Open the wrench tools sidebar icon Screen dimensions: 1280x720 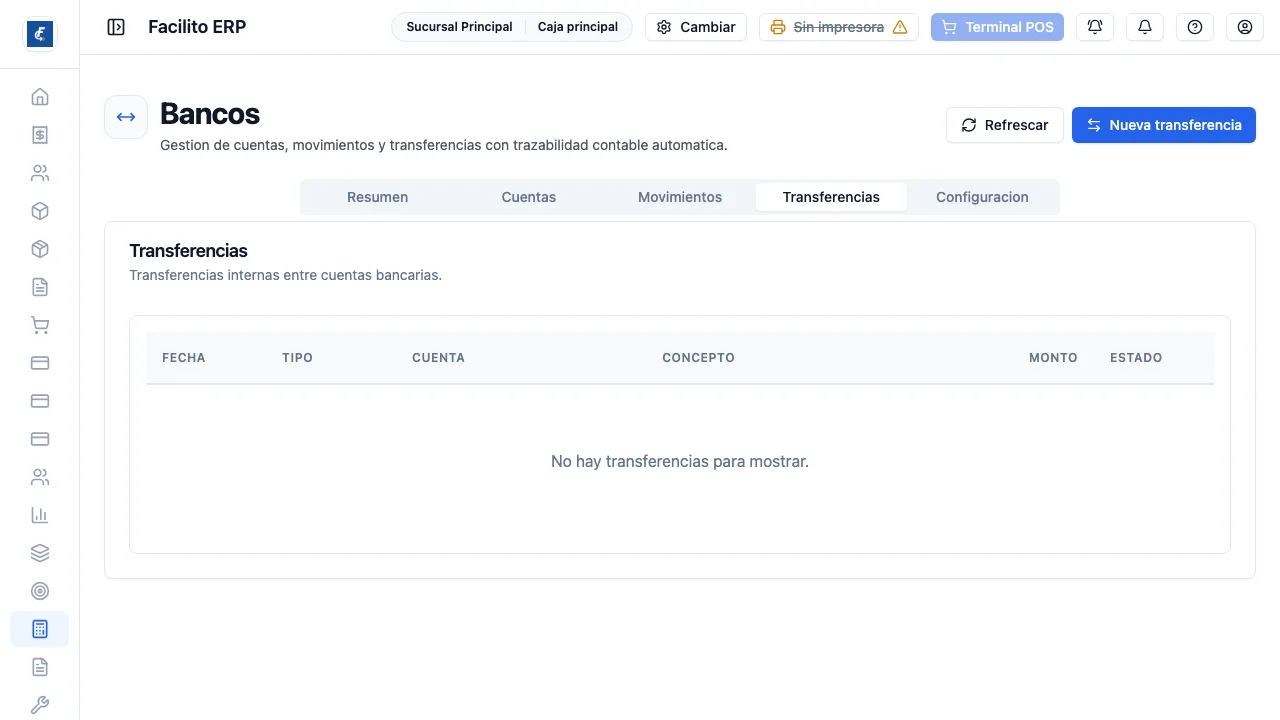tap(40, 705)
